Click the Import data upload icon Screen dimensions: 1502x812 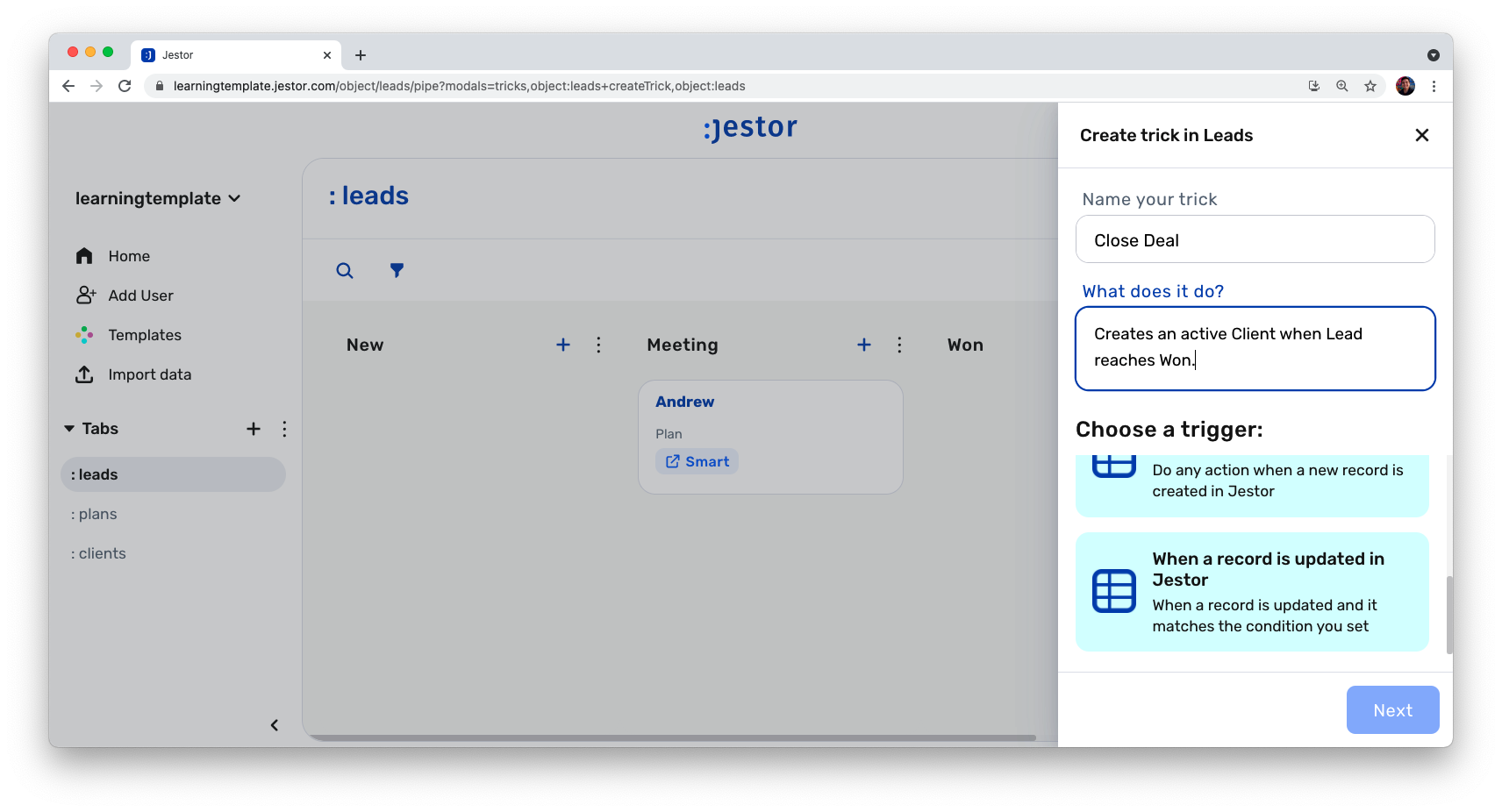pyautogui.click(x=84, y=374)
